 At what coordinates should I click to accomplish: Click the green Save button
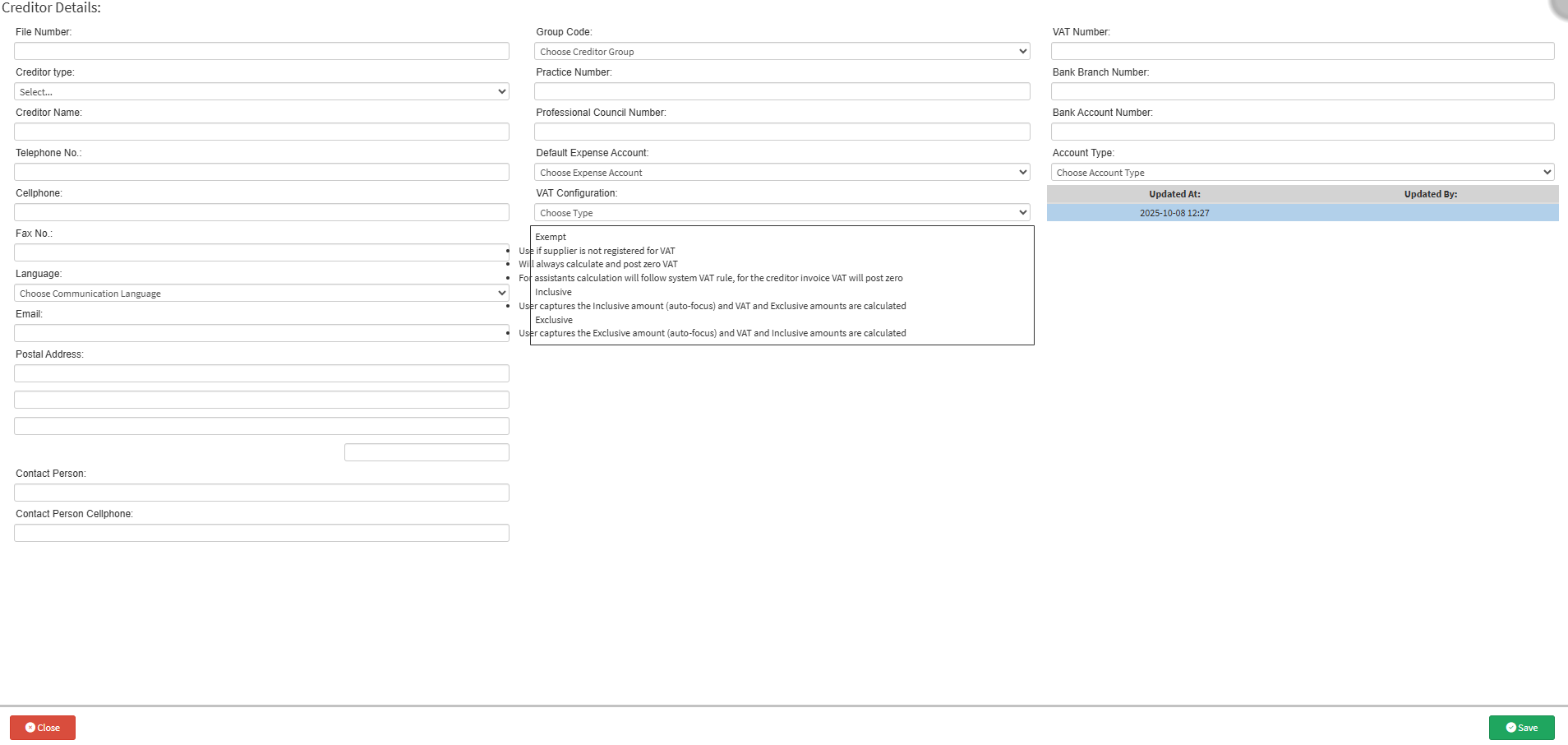coord(1521,728)
